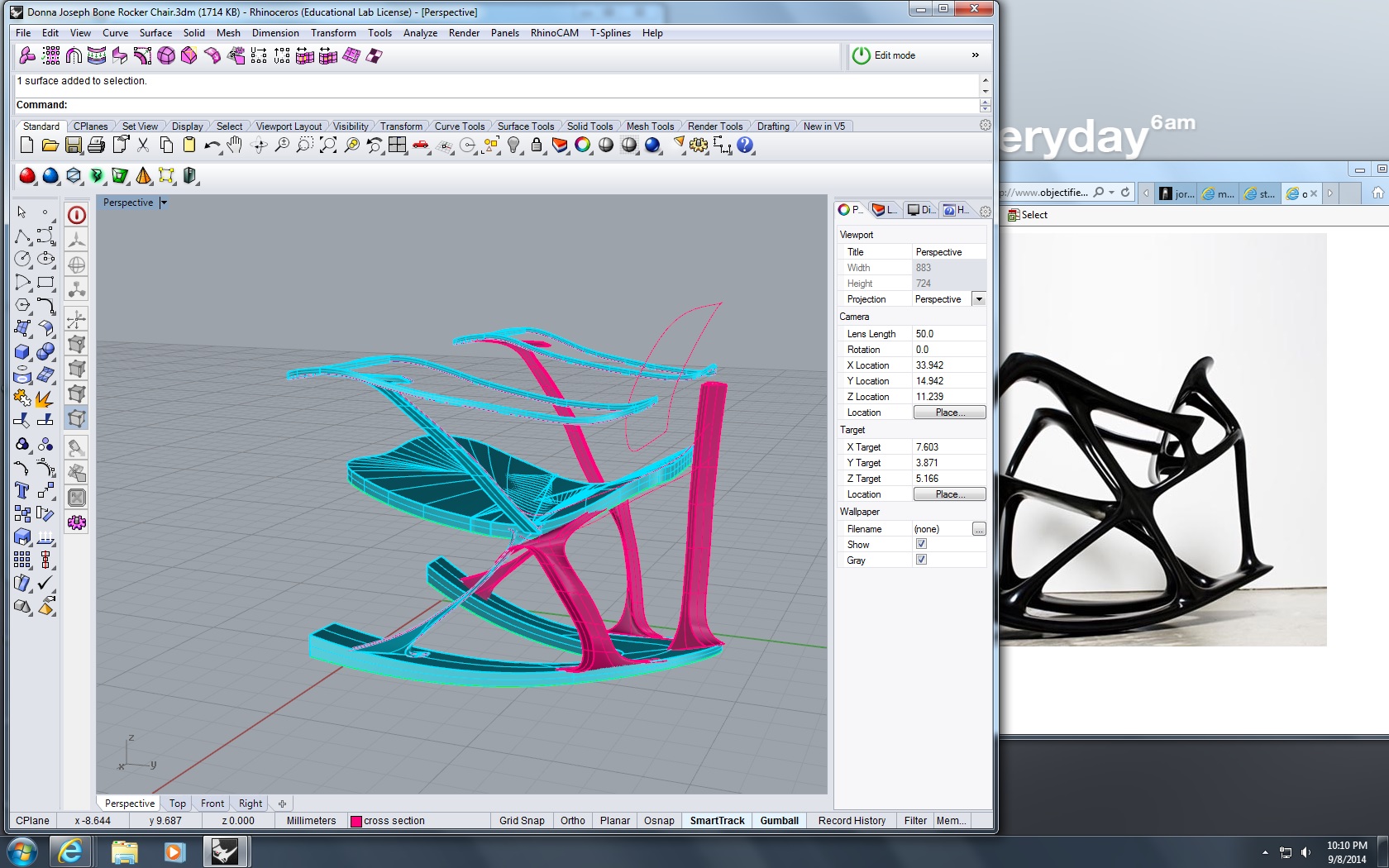1389x868 pixels.
Task: Click the Lock padlock icon
Action: (537, 145)
